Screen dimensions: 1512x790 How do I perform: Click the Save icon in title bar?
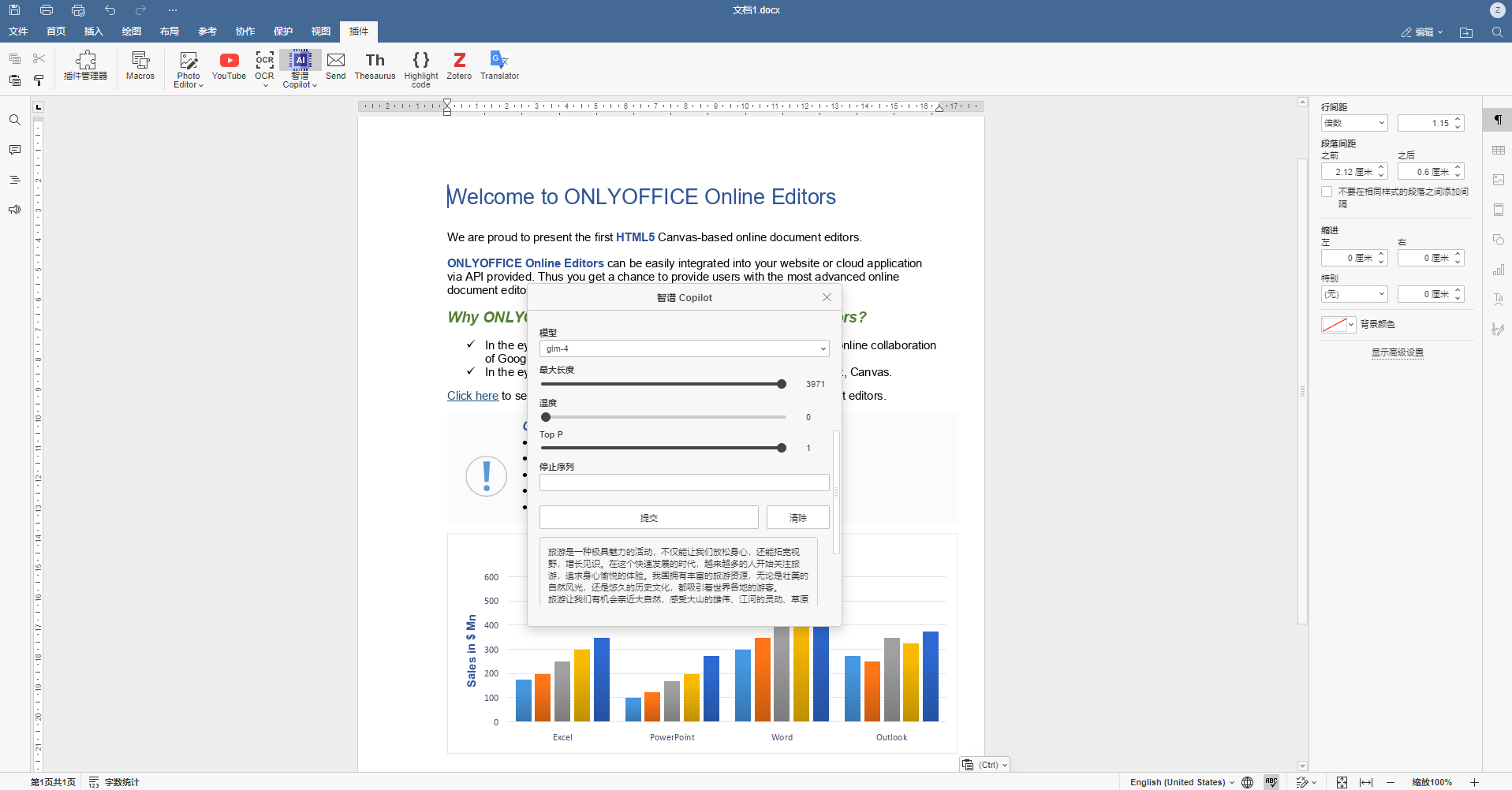click(x=14, y=10)
